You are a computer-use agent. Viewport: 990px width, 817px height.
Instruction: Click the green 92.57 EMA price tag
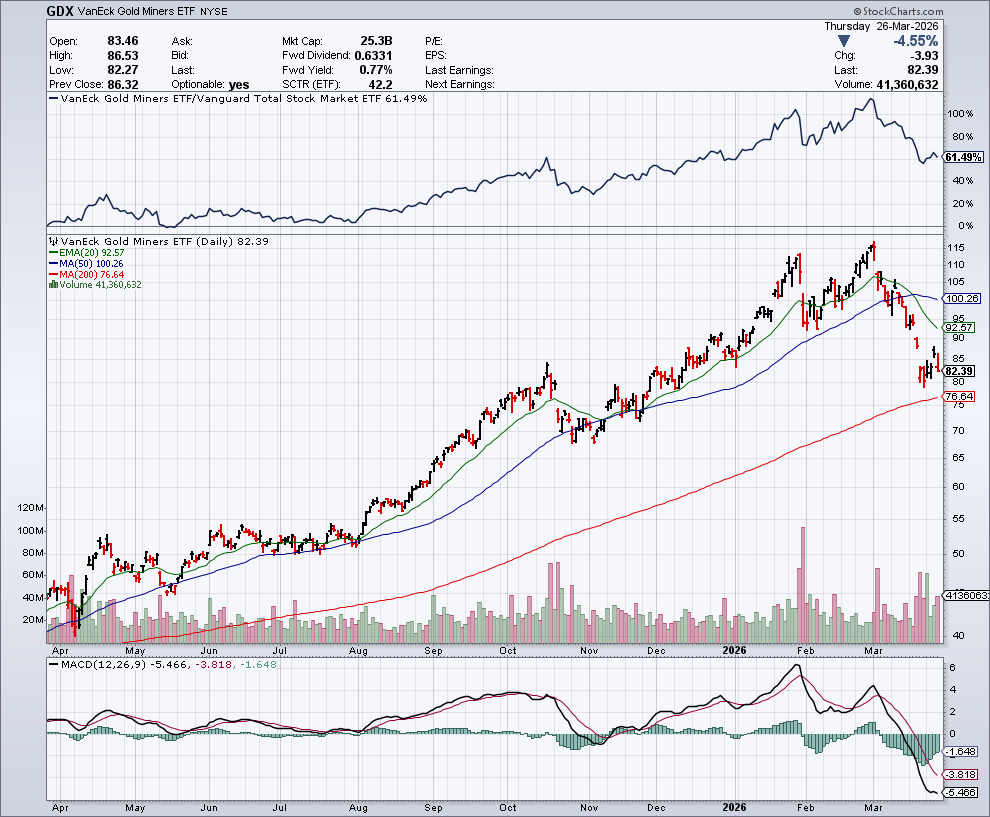959,327
